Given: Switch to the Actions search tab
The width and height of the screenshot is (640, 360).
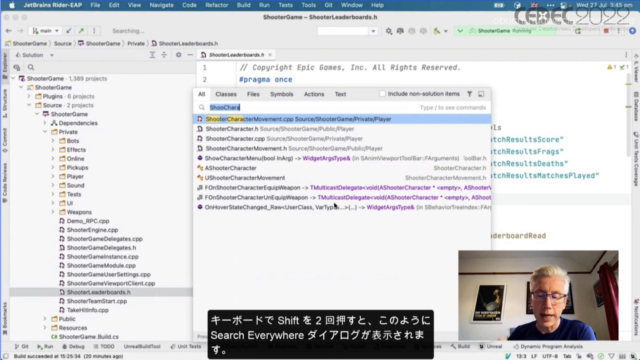Looking at the screenshot, I should pos(314,94).
